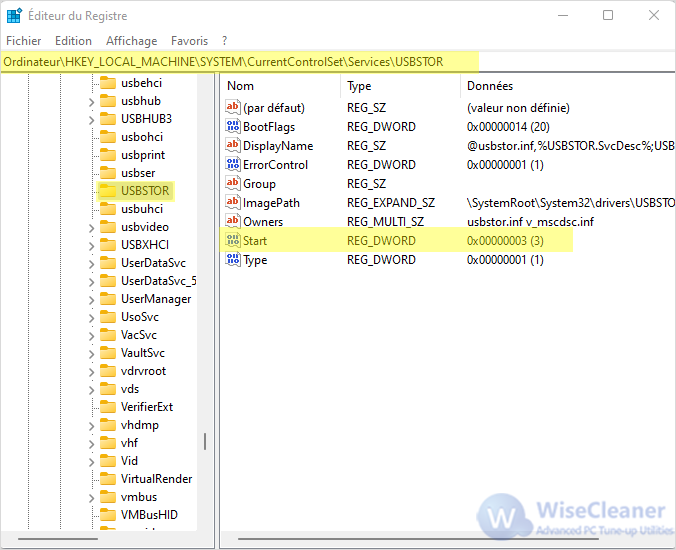Click the usbprint folder icon
Viewport: 676px width, 550px height.
(108, 155)
